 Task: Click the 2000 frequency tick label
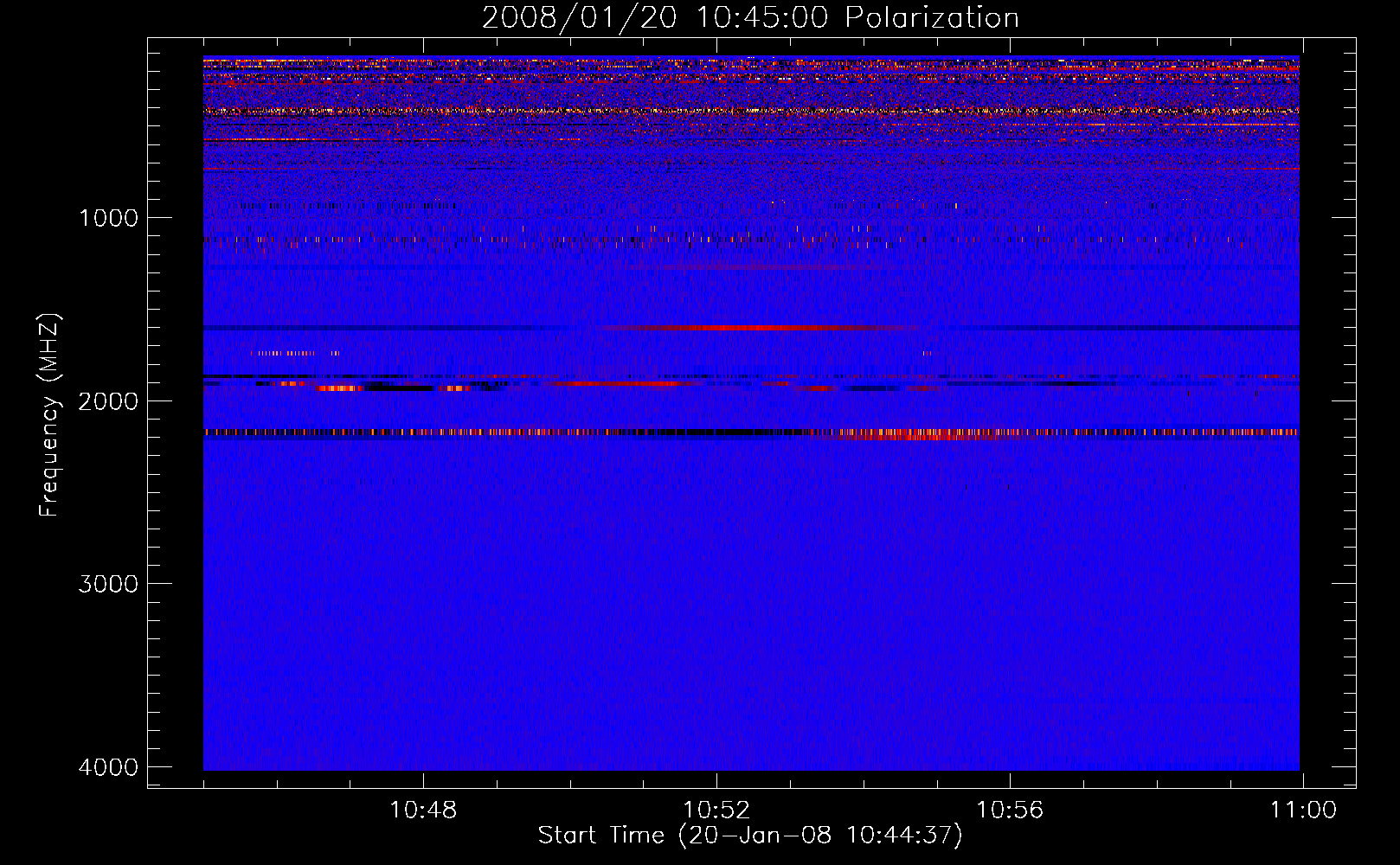click(108, 400)
